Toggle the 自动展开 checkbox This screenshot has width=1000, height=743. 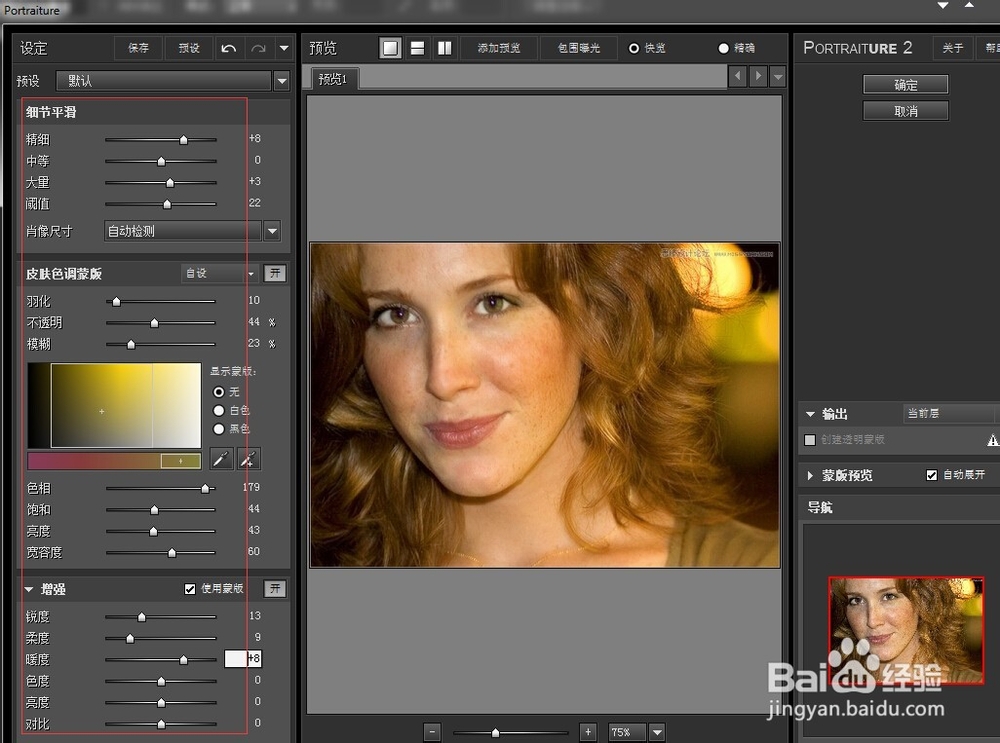(932, 474)
